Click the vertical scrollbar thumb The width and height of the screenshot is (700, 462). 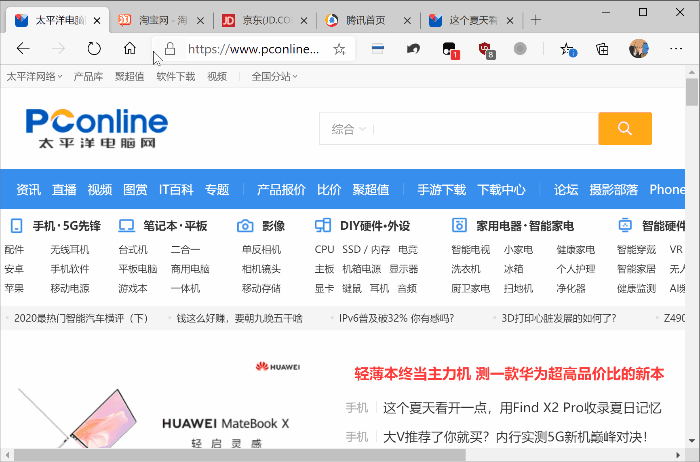pos(692,92)
